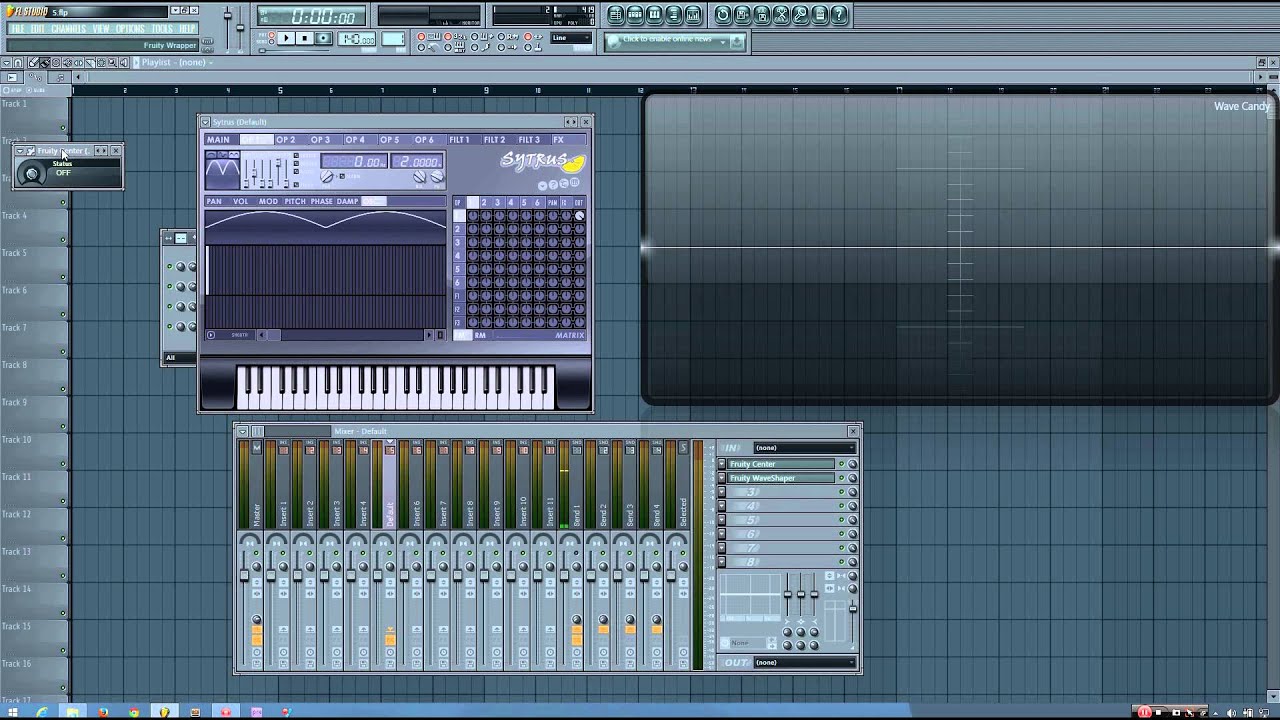Enable the RM mode button in the Sytrus matrix
The image size is (1280, 720).
point(480,335)
